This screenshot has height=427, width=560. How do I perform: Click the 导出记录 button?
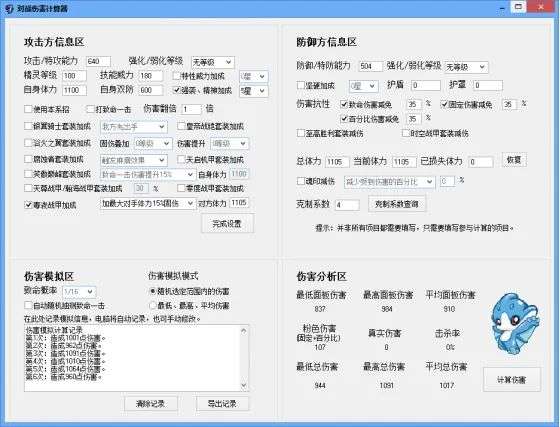pos(222,404)
